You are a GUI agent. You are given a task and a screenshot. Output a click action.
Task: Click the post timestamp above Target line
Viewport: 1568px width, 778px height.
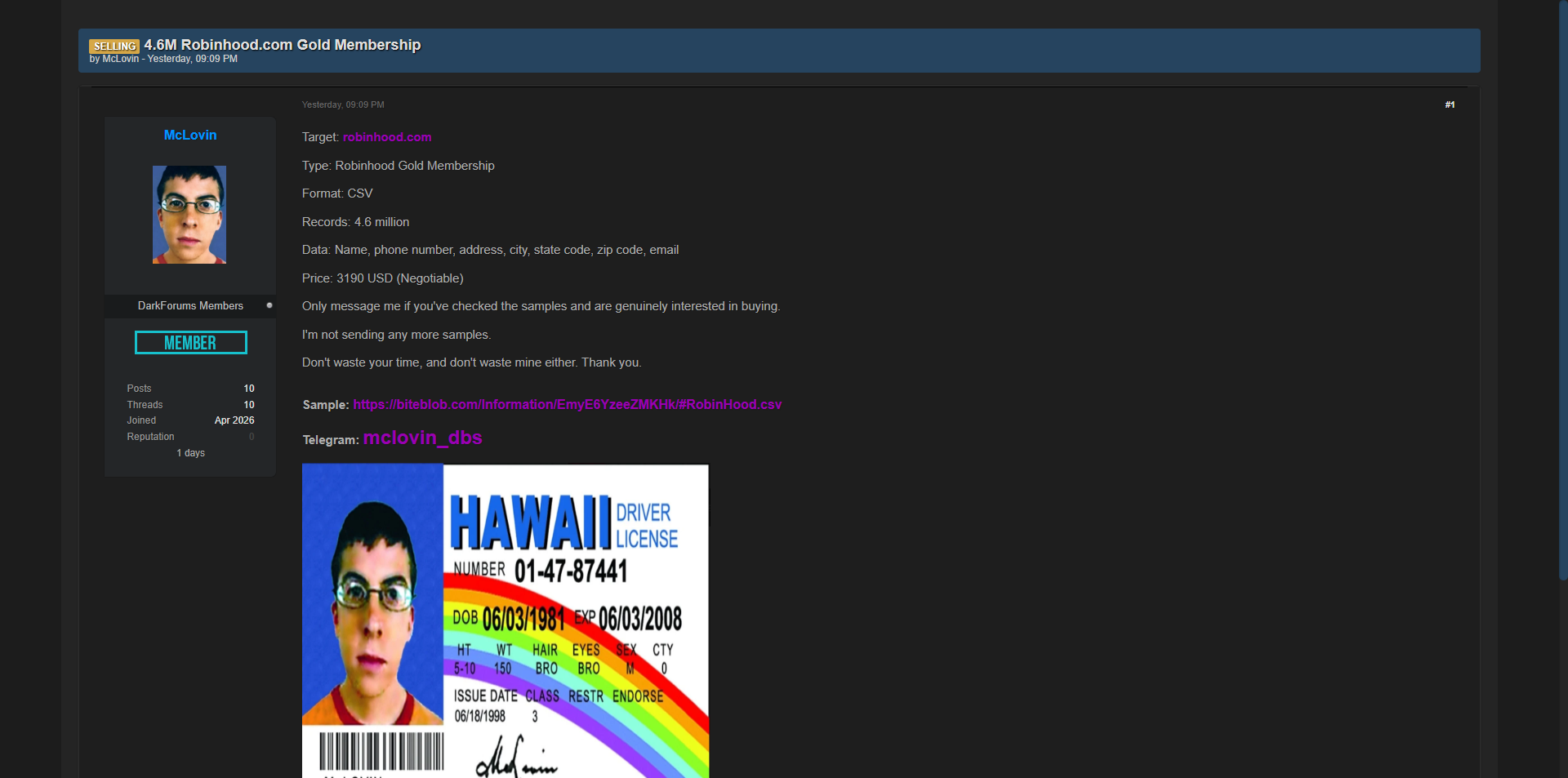tap(343, 104)
